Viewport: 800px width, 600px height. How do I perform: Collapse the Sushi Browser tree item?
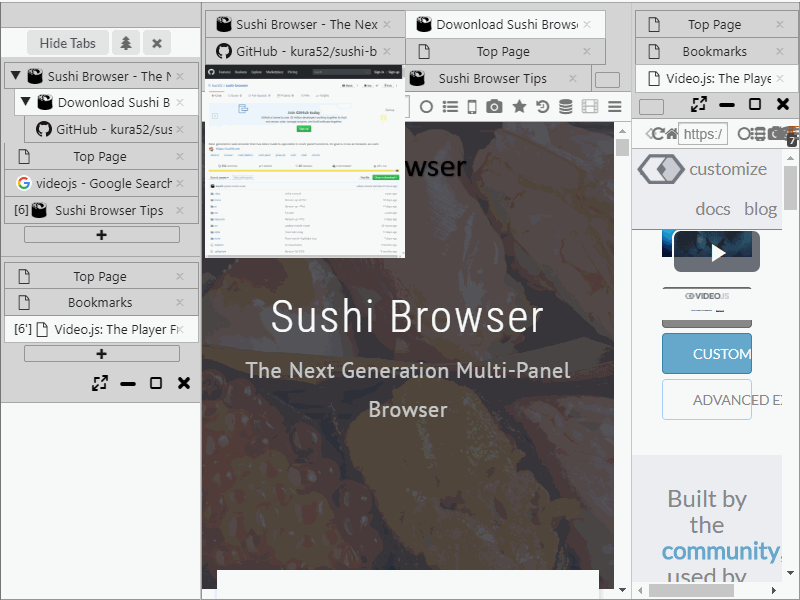click(x=17, y=75)
